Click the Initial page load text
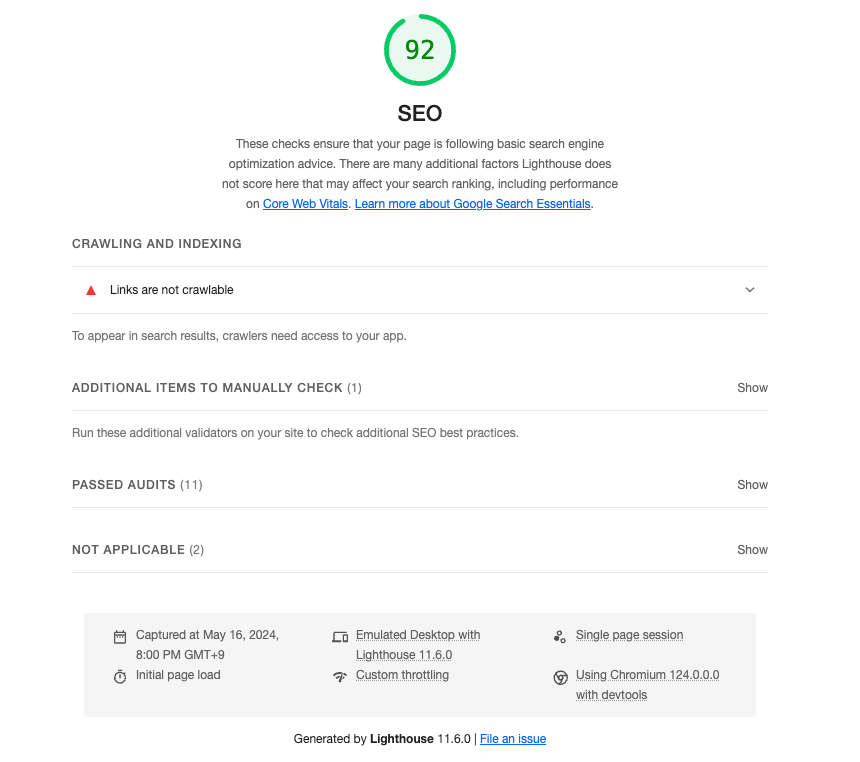Image resolution: width=860 pixels, height=762 pixels. click(178, 675)
